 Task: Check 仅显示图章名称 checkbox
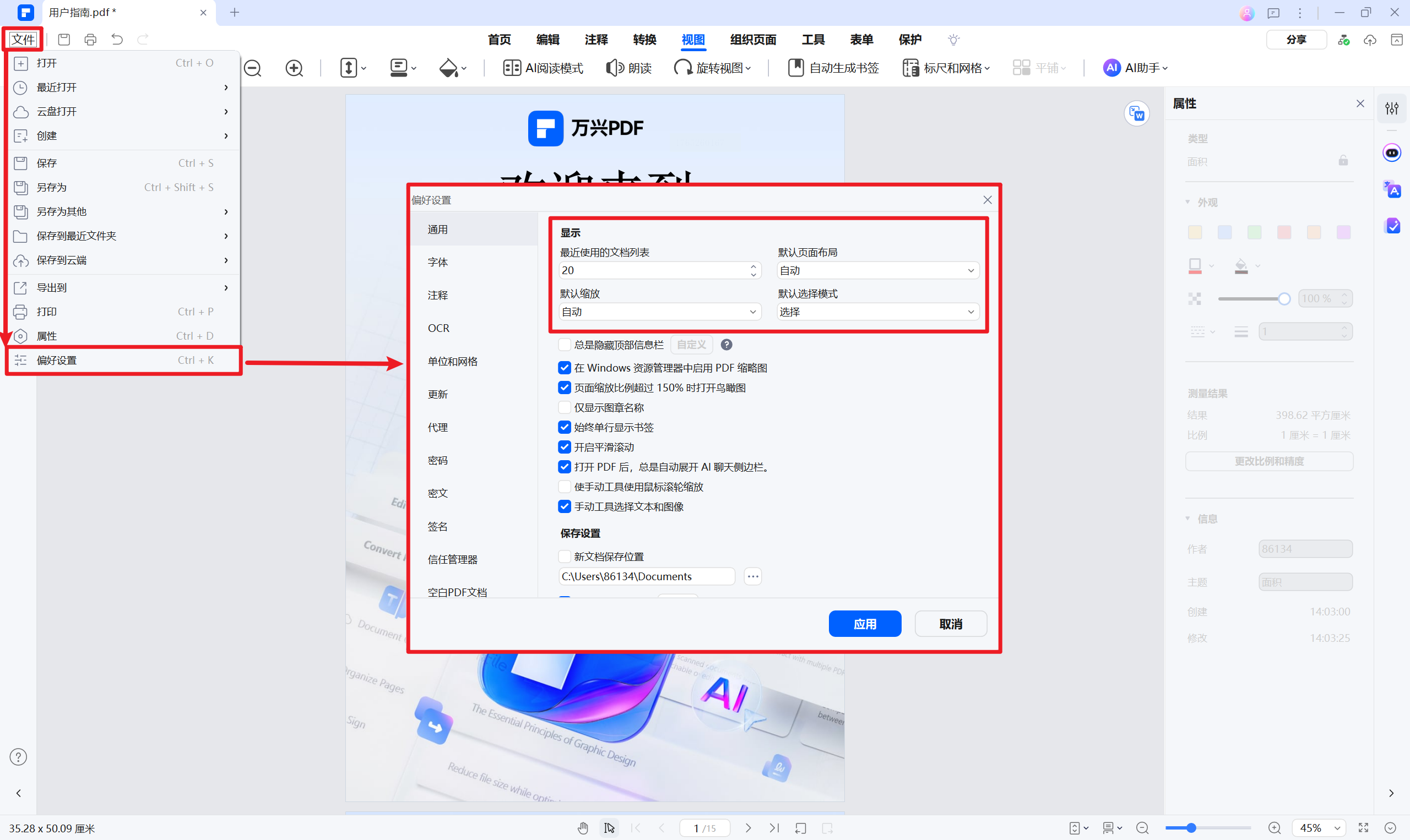[x=564, y=407]
